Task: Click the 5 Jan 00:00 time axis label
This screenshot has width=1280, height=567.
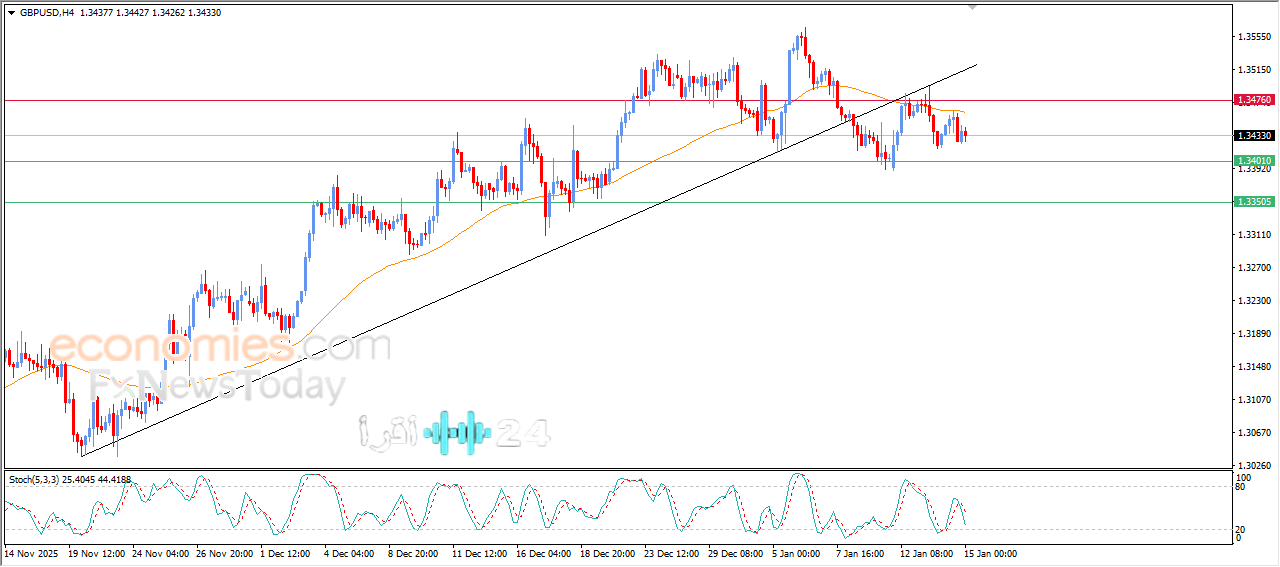Action: click(798, 553)
